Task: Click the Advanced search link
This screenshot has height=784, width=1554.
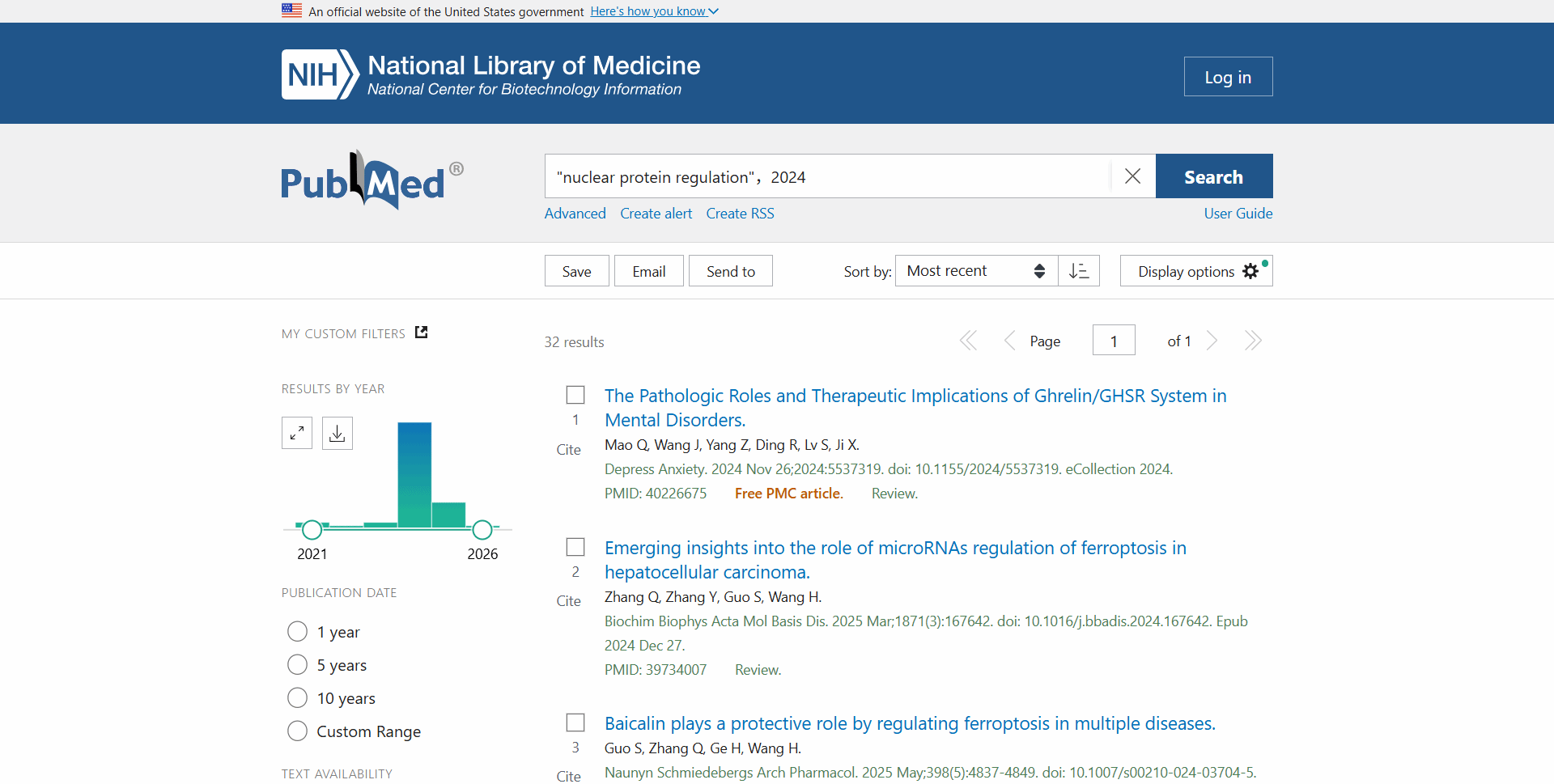Action: point(575,214)
